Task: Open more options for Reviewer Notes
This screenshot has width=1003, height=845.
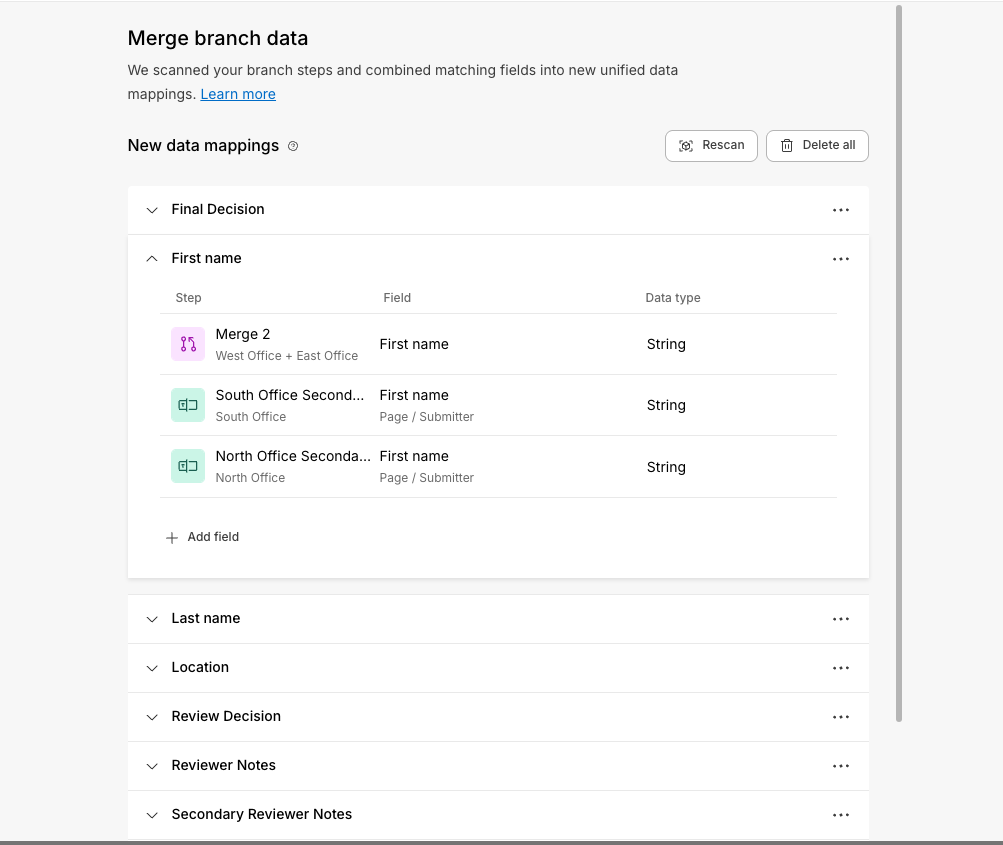Action: pos(841,766)
